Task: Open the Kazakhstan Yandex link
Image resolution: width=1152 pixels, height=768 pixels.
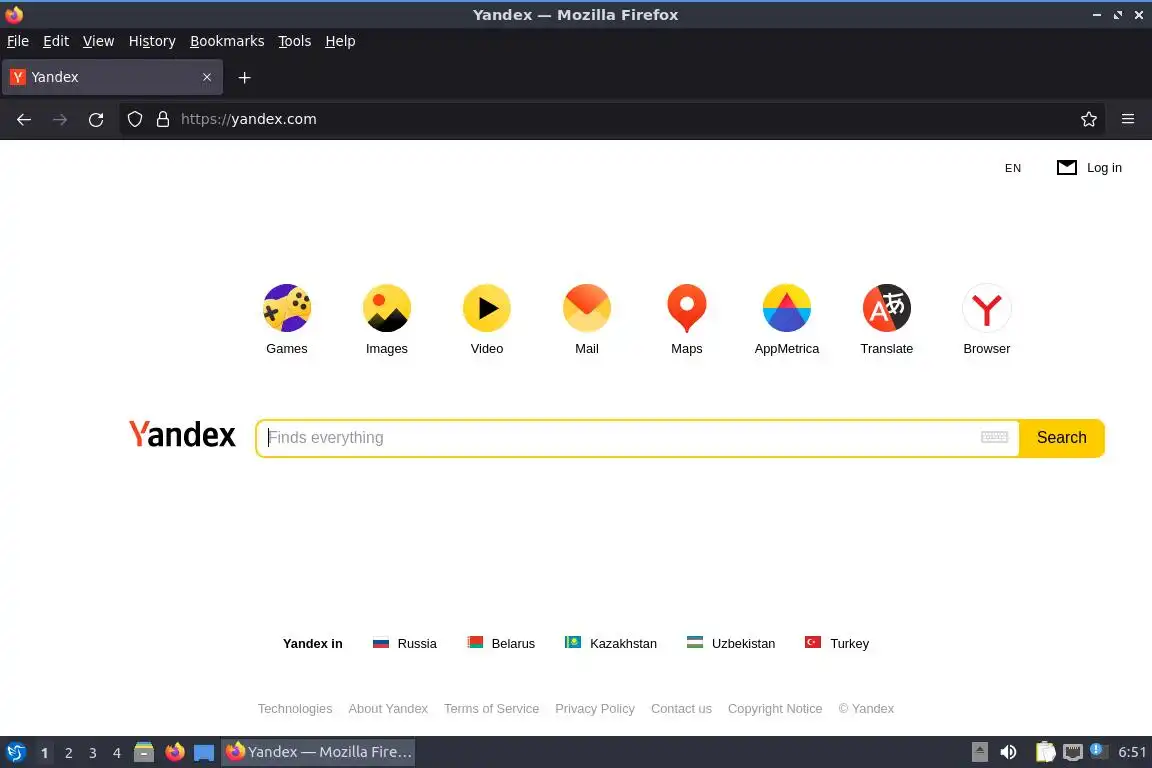Action: pos(611,643)
